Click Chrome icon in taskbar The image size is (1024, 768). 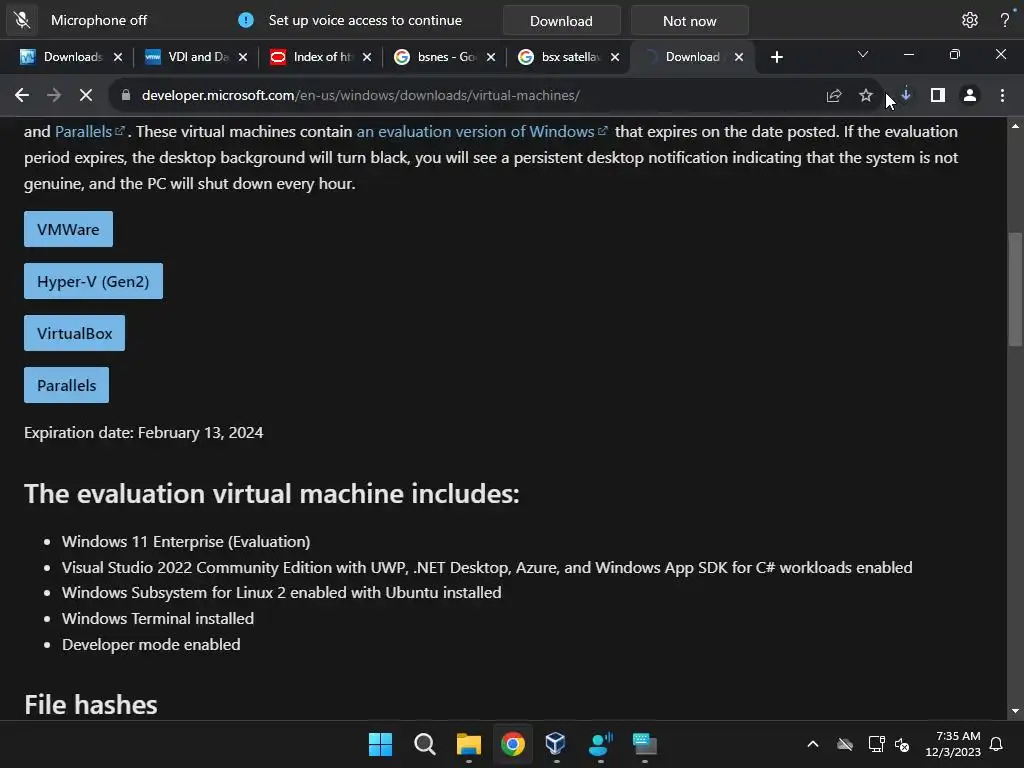[x=513, y=744]
